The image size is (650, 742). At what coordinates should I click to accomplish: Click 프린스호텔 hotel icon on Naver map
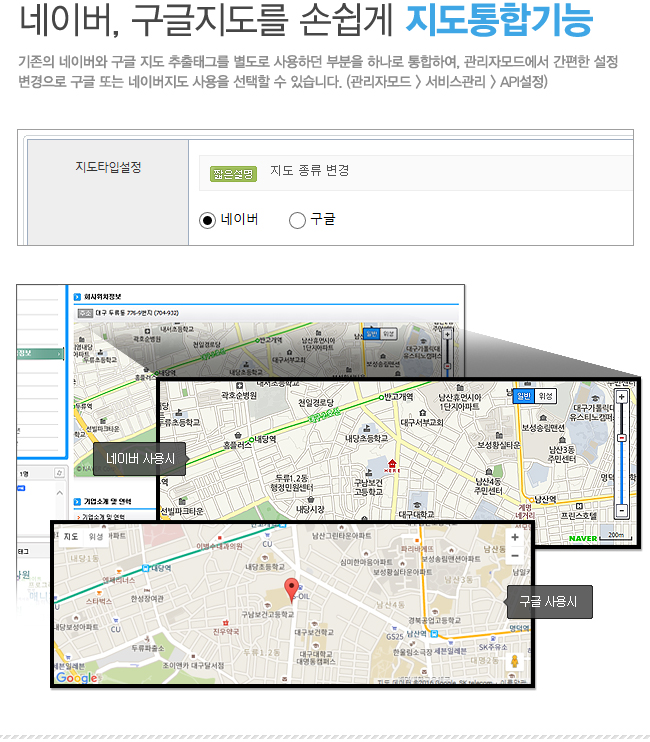(579, 506)
